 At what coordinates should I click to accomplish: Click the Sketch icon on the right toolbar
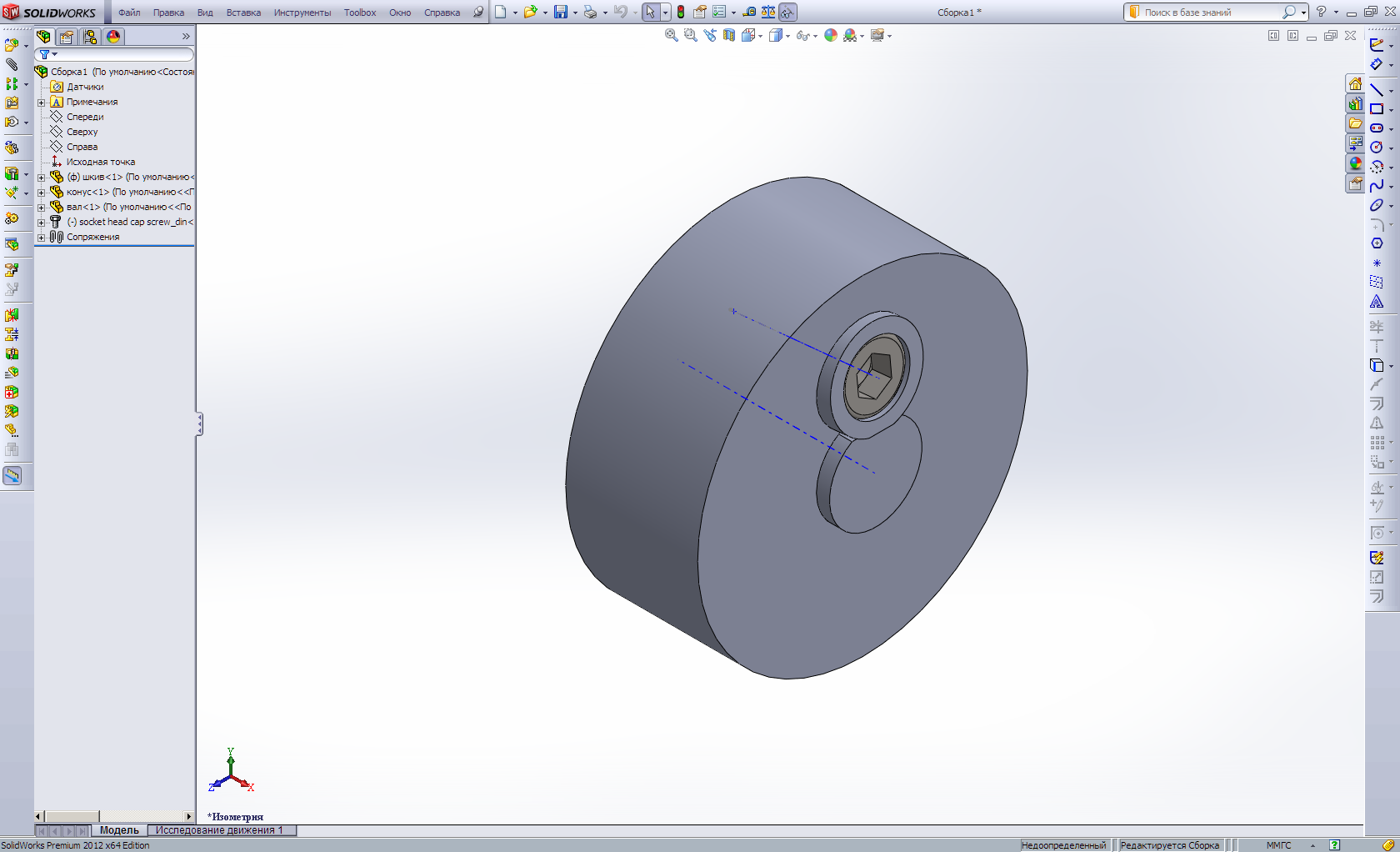[1377, 44]
